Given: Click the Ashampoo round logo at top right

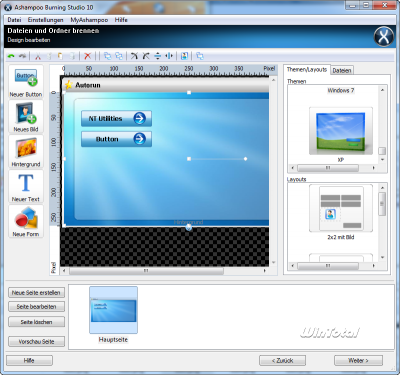Looking at the screenshot, I should tap(384, 36).
